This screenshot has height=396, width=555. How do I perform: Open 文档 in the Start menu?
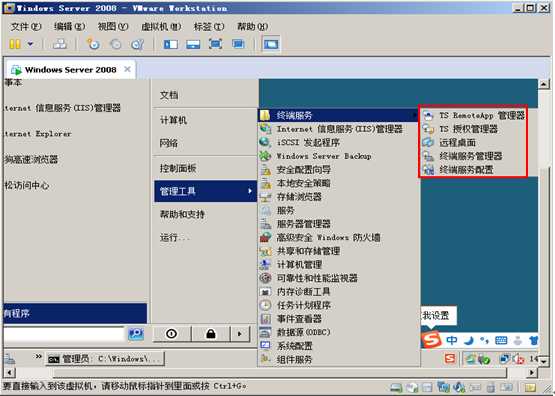coord(169,95)
